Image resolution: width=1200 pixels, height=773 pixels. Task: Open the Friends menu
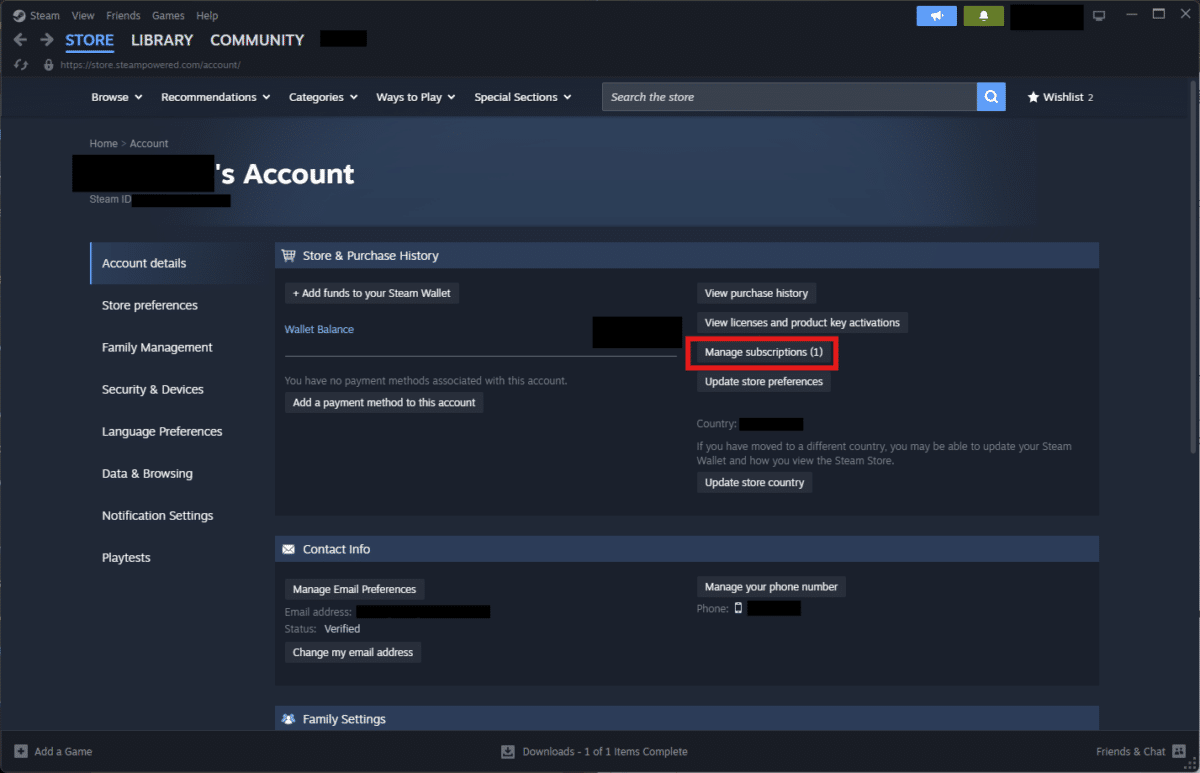click(x=123, y=16)
